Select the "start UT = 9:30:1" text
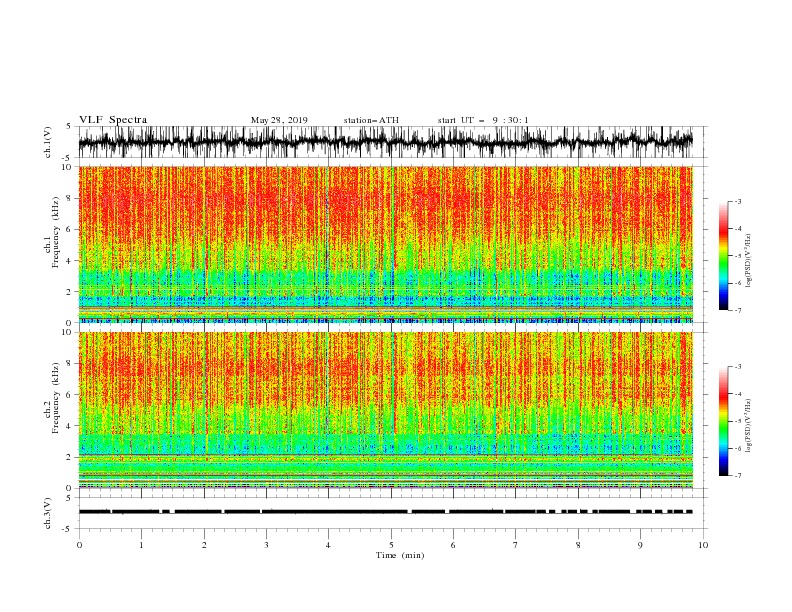Screen dimensions: 792x612 [483, 120]
